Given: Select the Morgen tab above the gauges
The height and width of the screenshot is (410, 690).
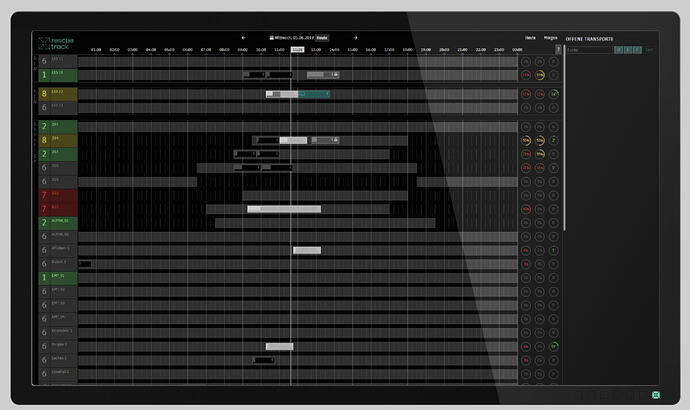Looking at the screenshot, I should (551, 38).
